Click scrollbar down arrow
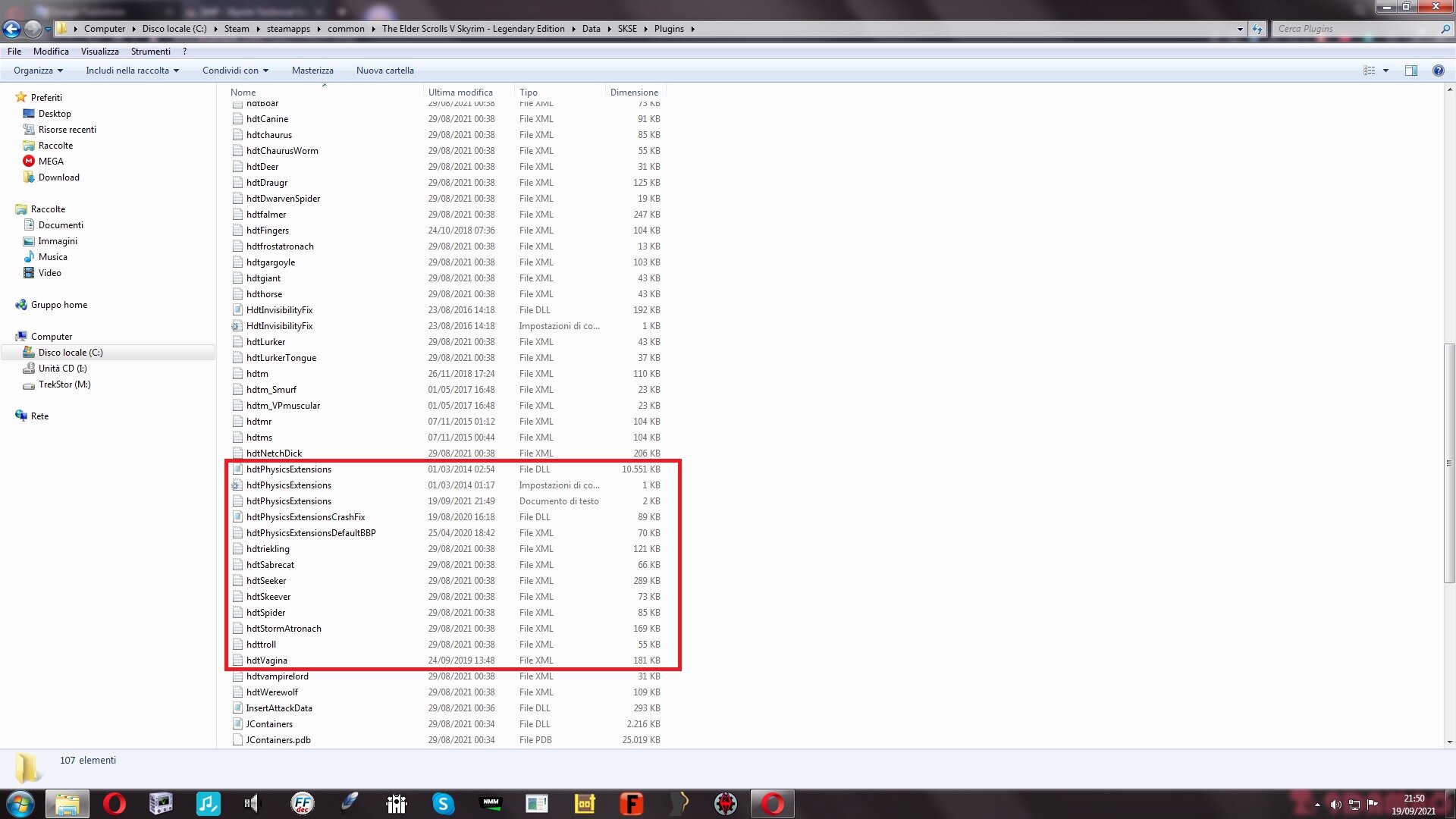 pos(1449,742)
